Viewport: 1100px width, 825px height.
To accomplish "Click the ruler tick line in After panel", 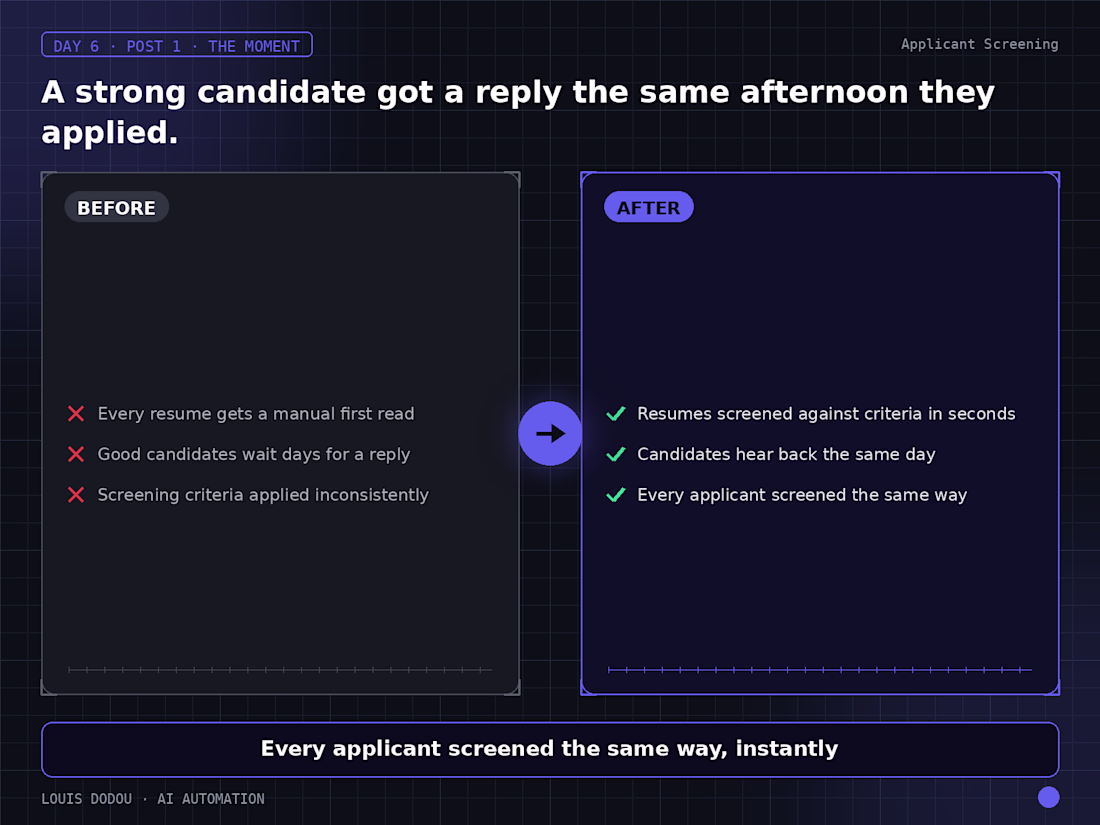I will [819, 670].
